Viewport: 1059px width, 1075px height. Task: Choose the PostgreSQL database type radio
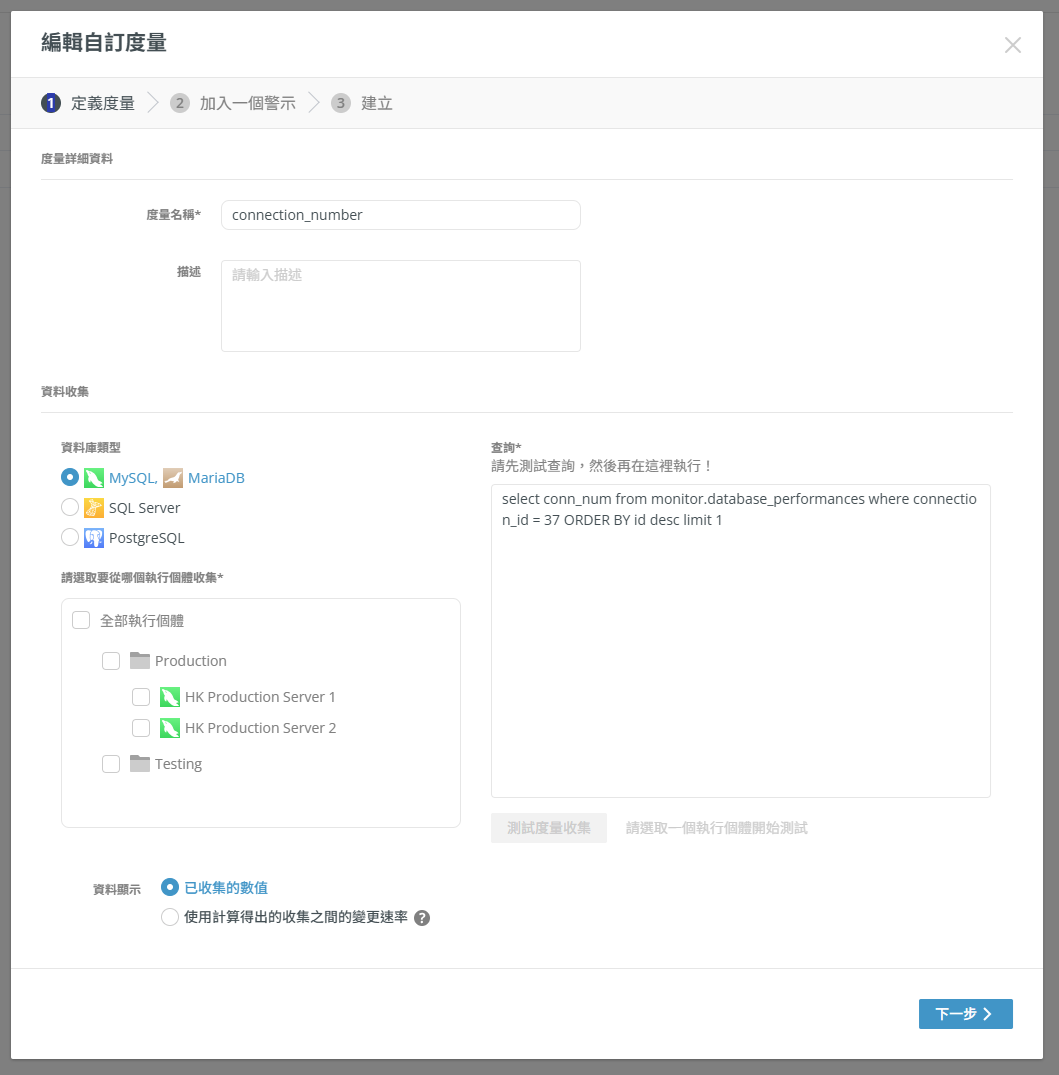[x=70, y=538]
